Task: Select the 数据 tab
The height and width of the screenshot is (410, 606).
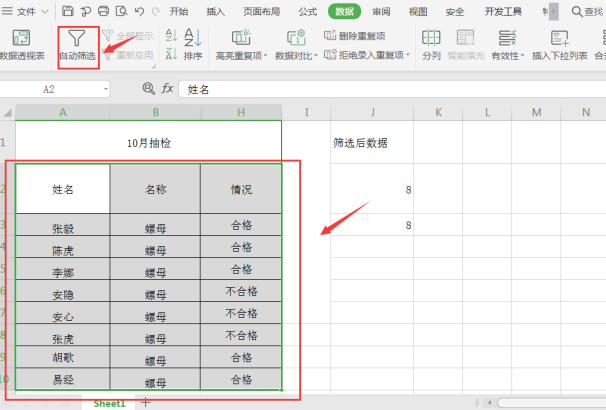Action: pyautogui.click(x=344, y=11)
